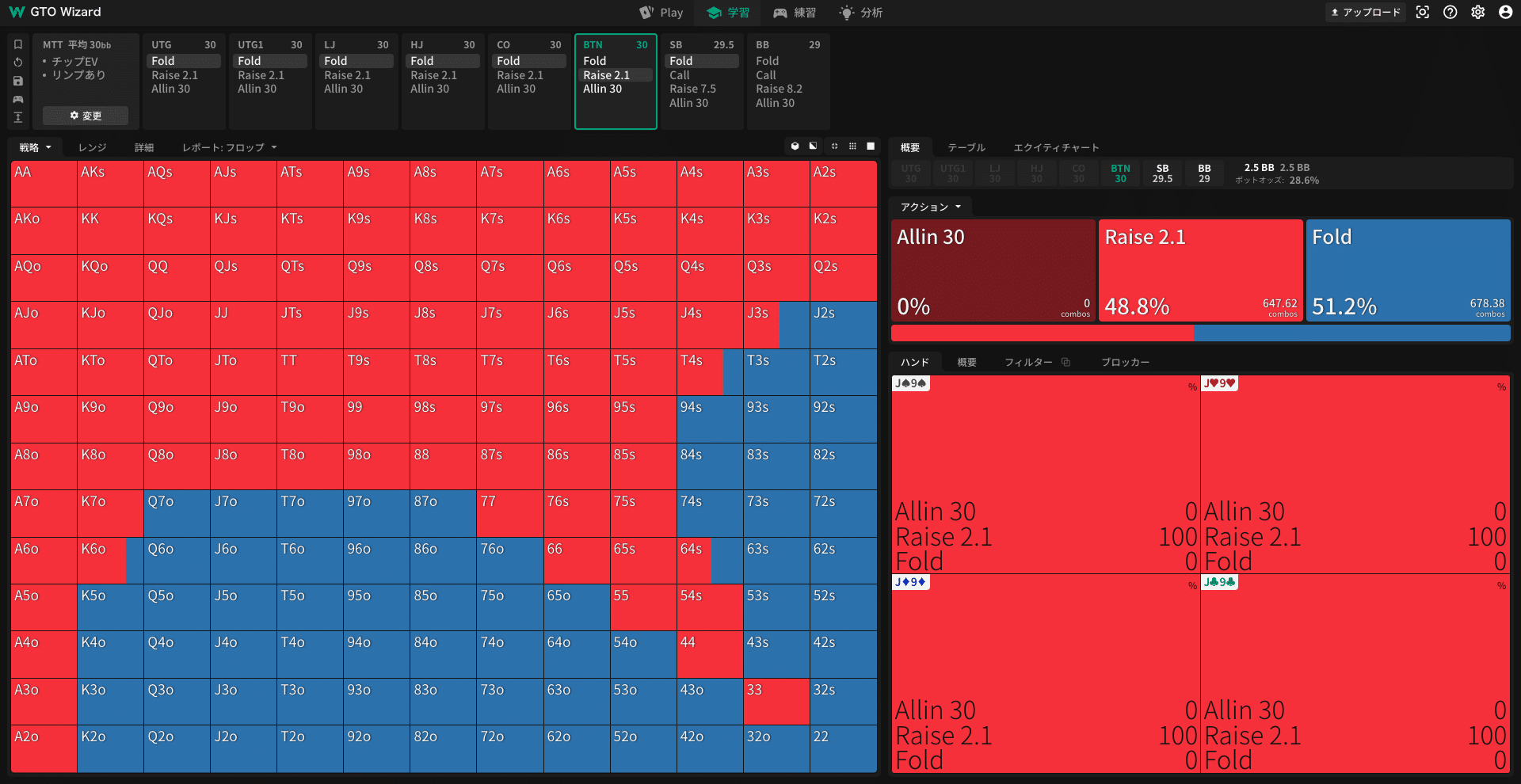Viewport: 1521px width, 784px height.
Task: Switch to the フィルター tab
Action: pyautogui.click(x=1028, y=362)
